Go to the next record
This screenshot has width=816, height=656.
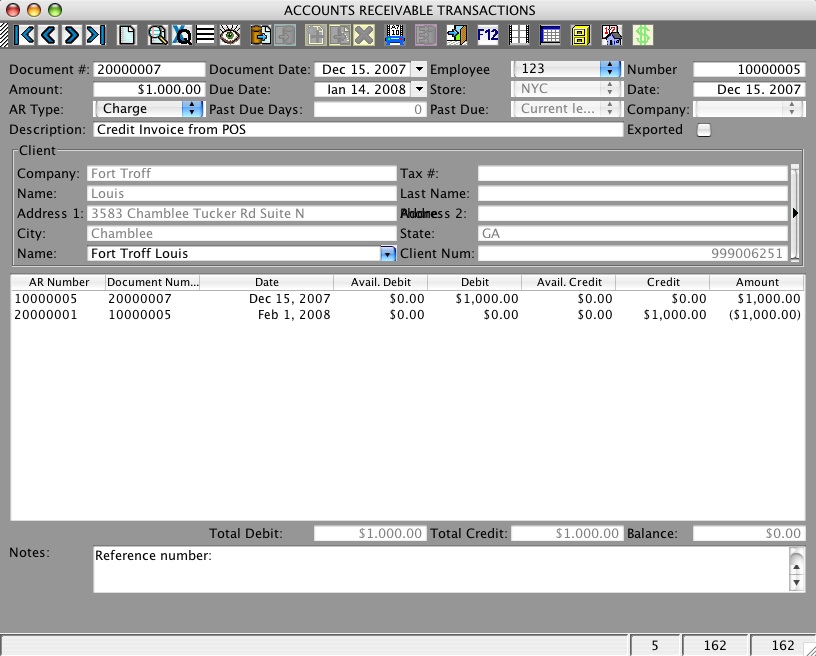click(x=72, y=35)
